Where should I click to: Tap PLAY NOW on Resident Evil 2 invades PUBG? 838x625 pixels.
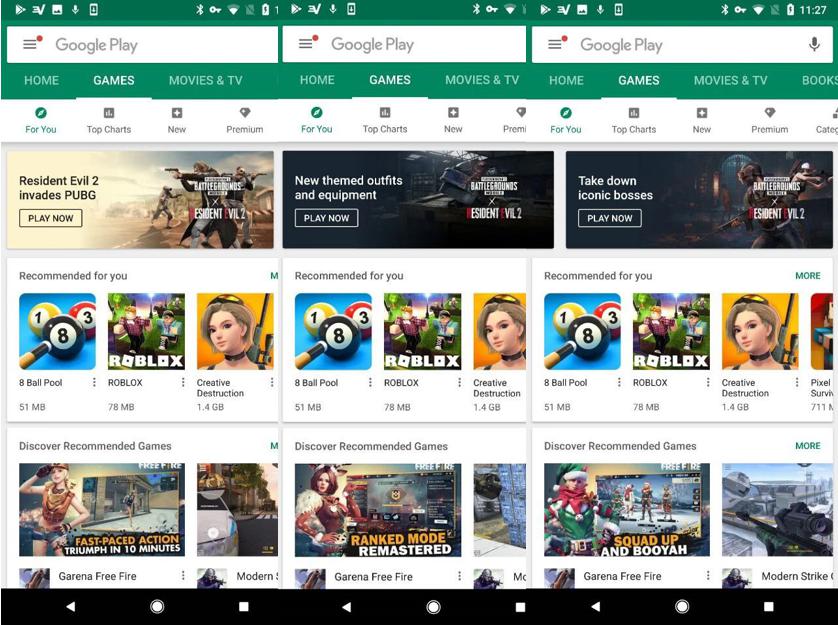[x=51, y=218]
